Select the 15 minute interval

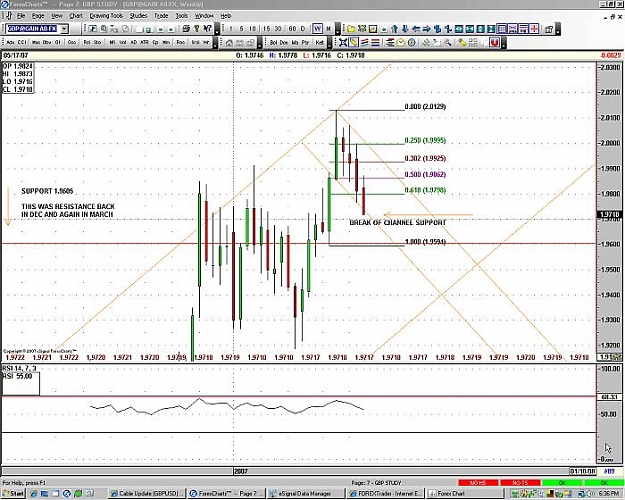(x=266, y=29)
